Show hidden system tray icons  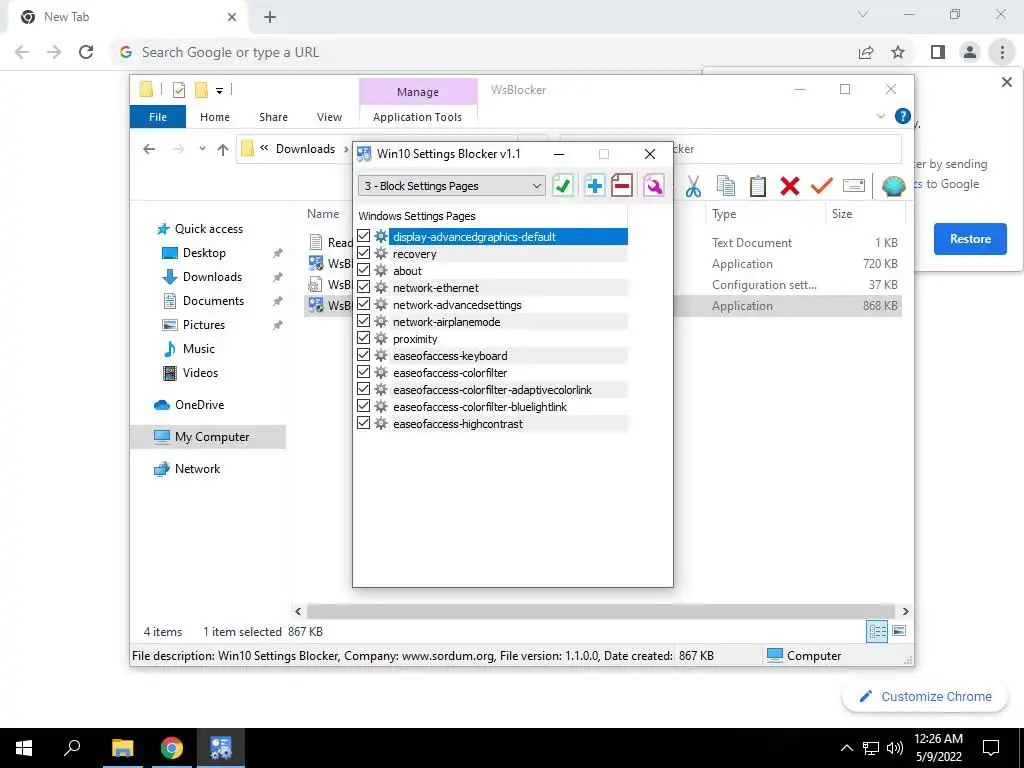pyautogui.click(x=846, y=748)
